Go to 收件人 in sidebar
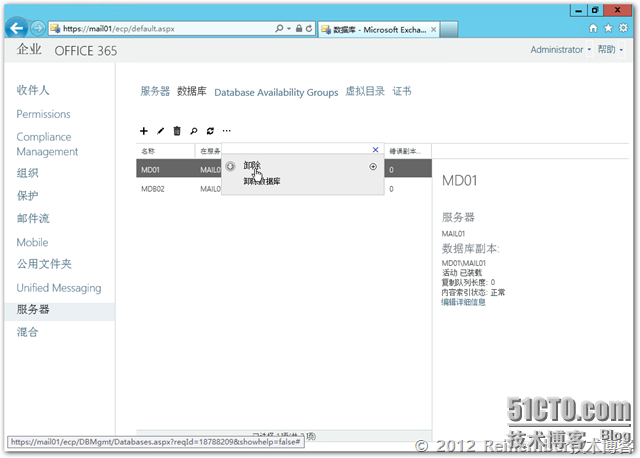The image size is (640, 458). pyautogui.click(x=33, y=90)
